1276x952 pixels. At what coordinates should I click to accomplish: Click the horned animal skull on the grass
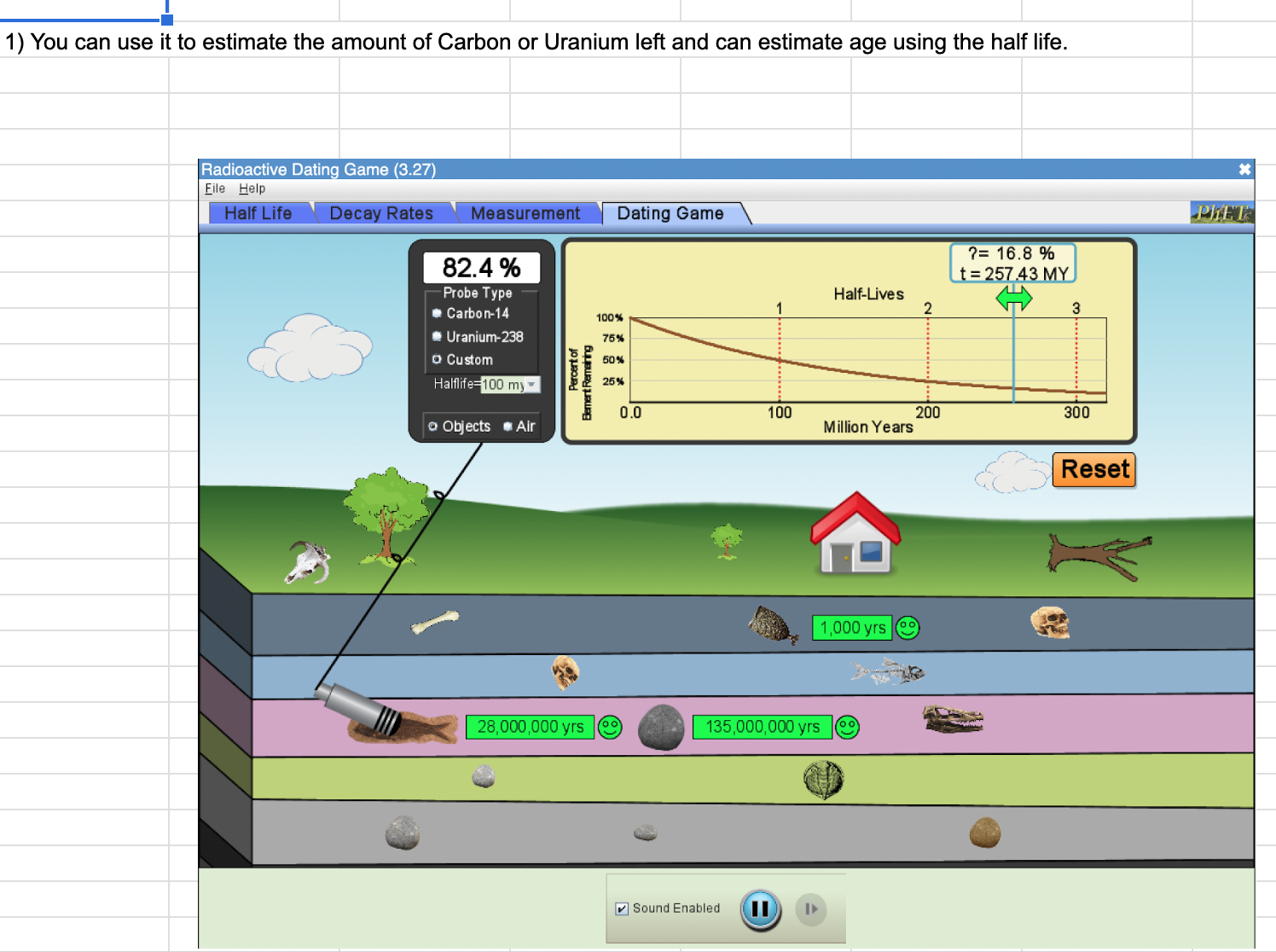(x=307, y=562)
